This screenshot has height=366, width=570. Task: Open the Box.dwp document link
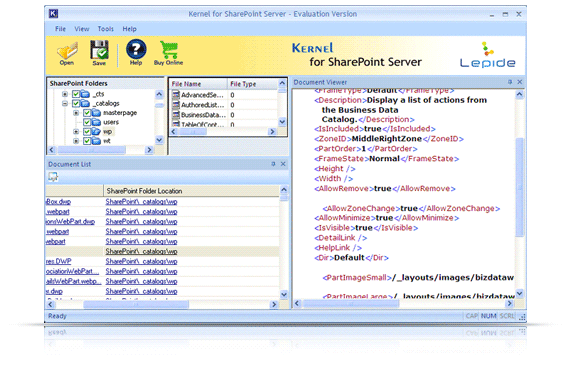pos(59,201)
